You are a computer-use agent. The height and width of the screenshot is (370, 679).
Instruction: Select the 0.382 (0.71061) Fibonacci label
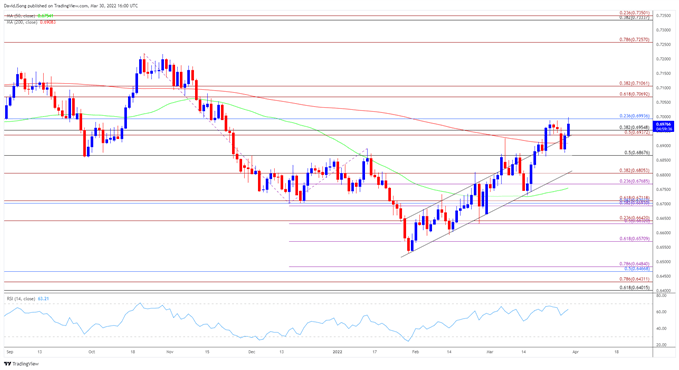click(634, 83)
